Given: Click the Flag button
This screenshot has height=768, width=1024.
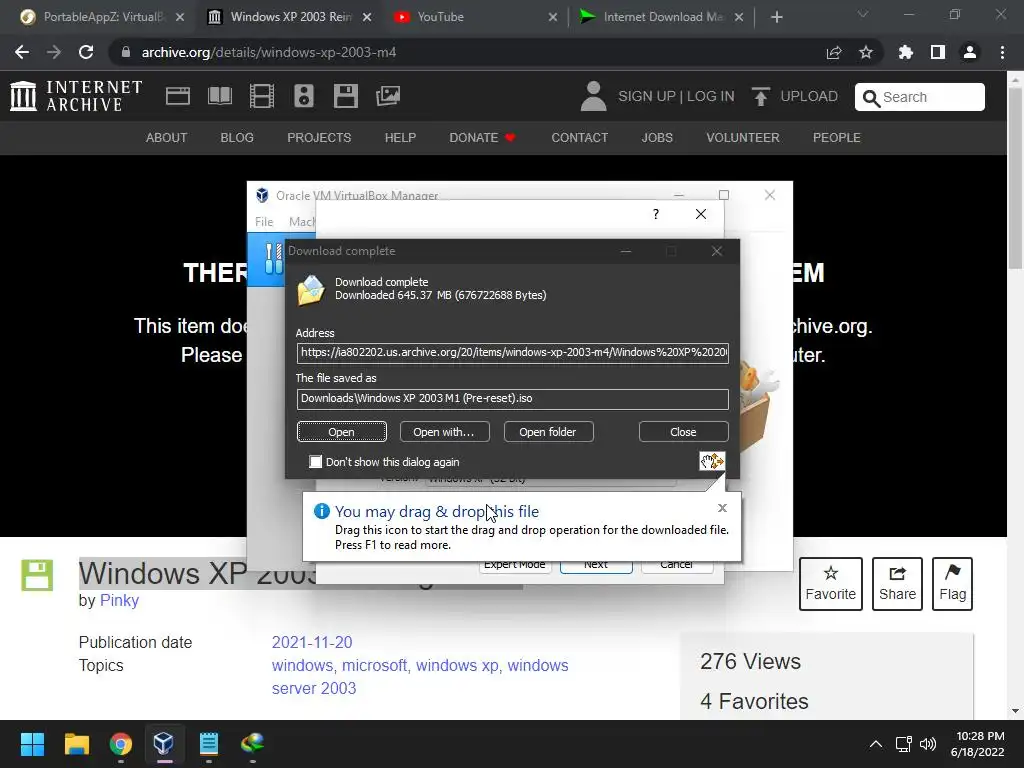Looking at the screenshot, I should pyautogui.click(x=953, y=584).
